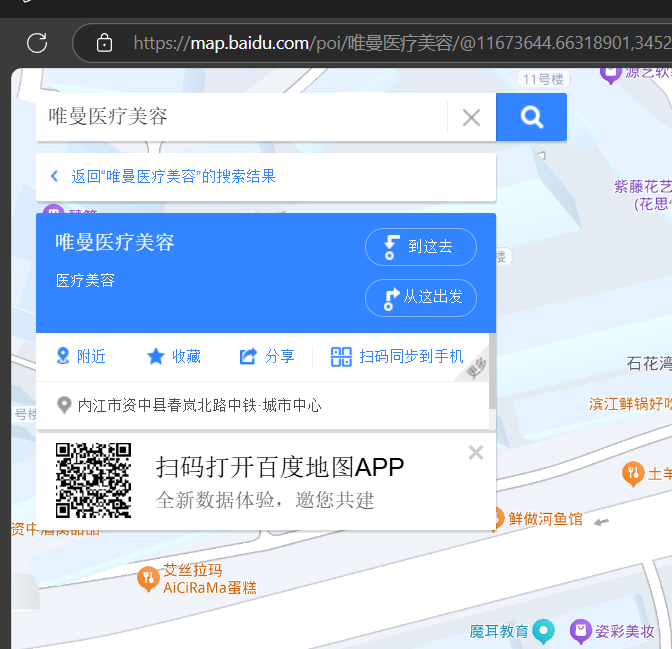Click the AiCiRaMa蛋糕 map marker
672x649 pixels.
148,577
